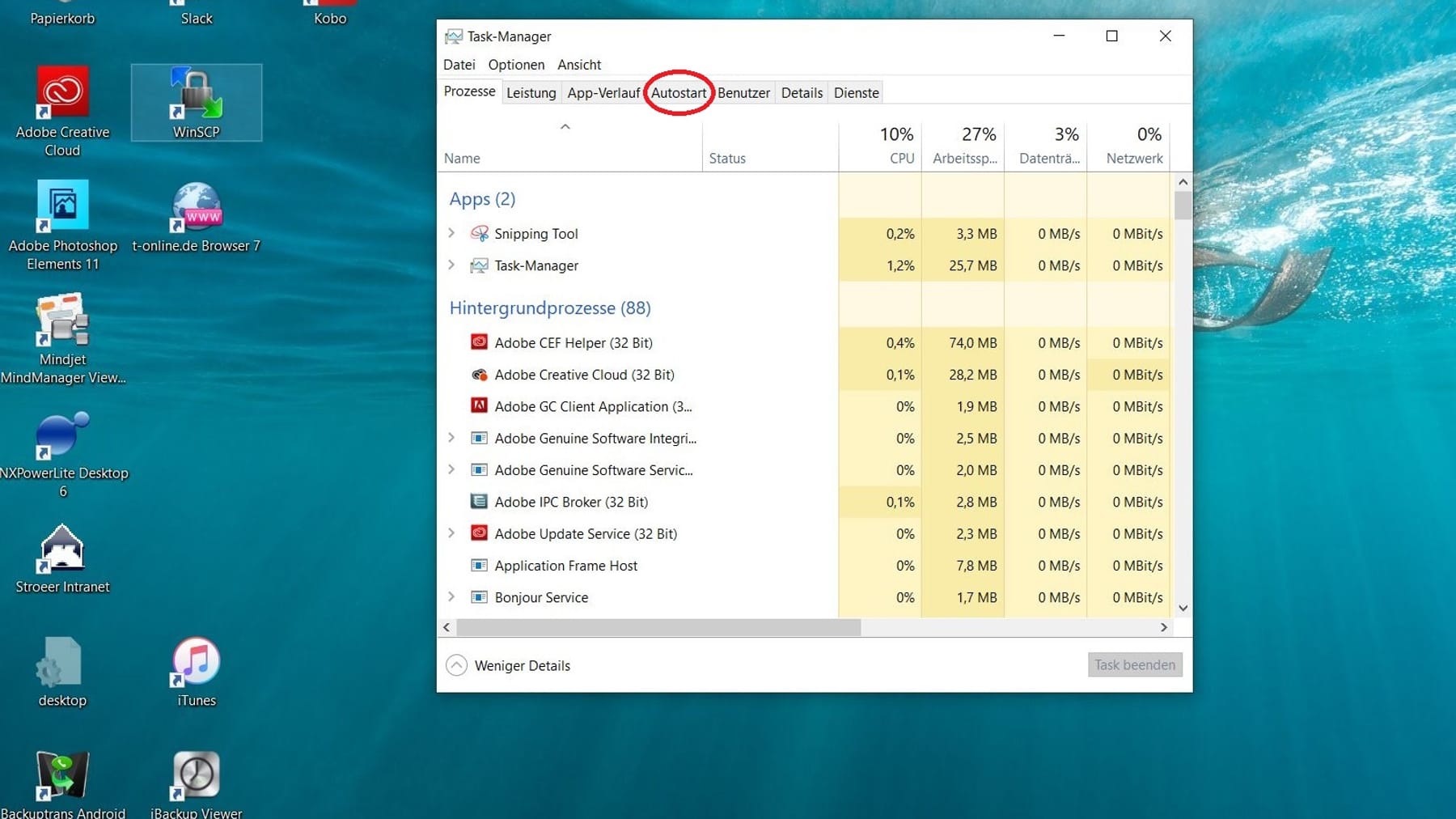Select Mindjet MindManager Viewer desktop icon
Screen dimensions: 1456x819
[x=62, y=339]
